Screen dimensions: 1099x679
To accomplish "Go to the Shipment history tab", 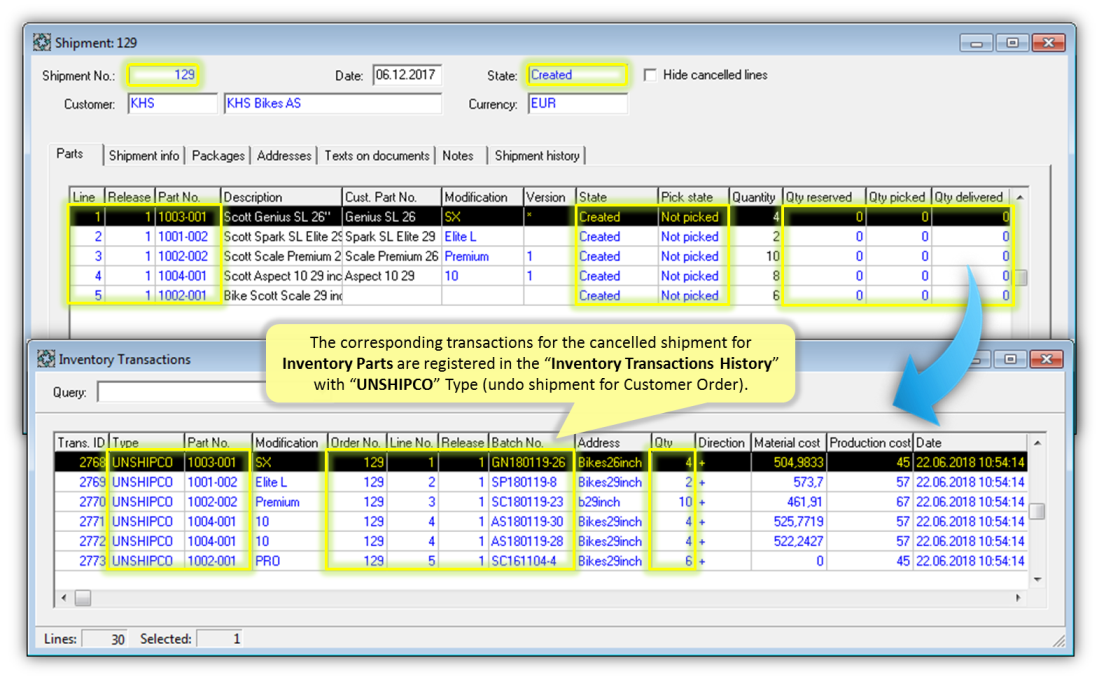I will [537, 155].
